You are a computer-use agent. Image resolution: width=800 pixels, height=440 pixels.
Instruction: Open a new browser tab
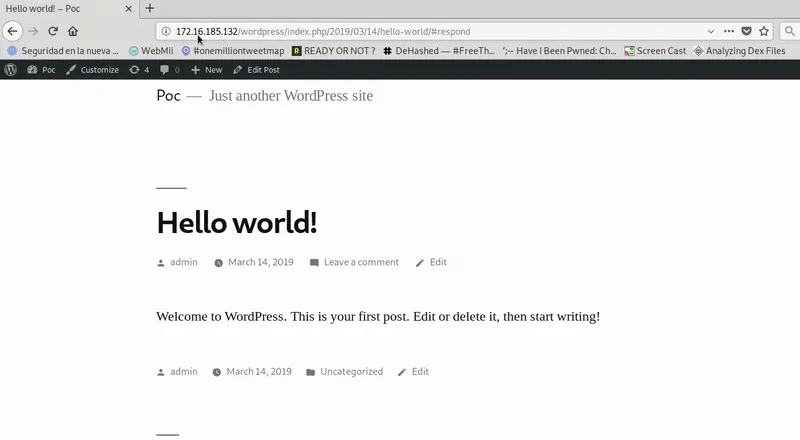coord(150,8)
